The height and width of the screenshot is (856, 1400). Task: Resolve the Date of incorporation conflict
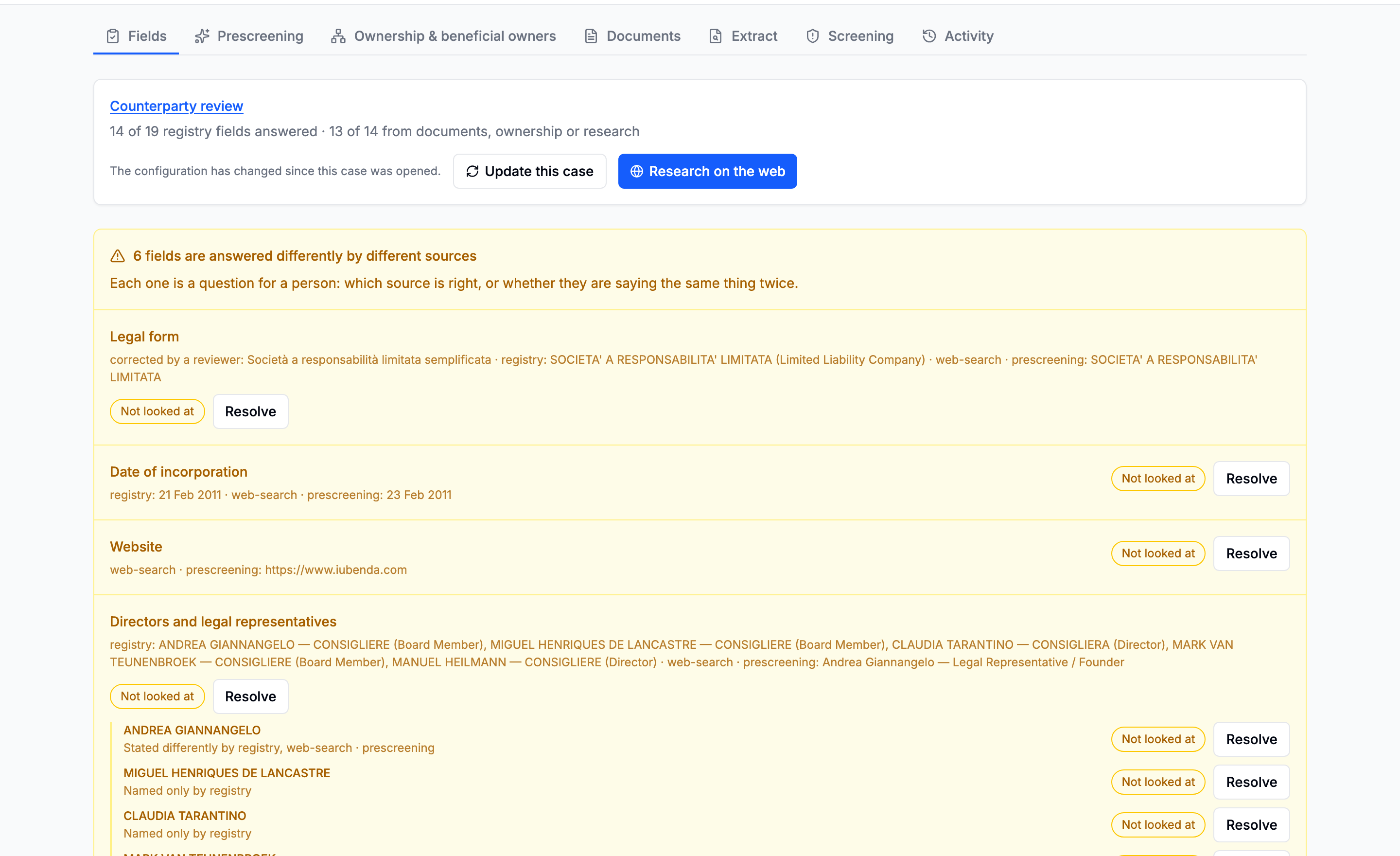click(x=1251, y=479)
